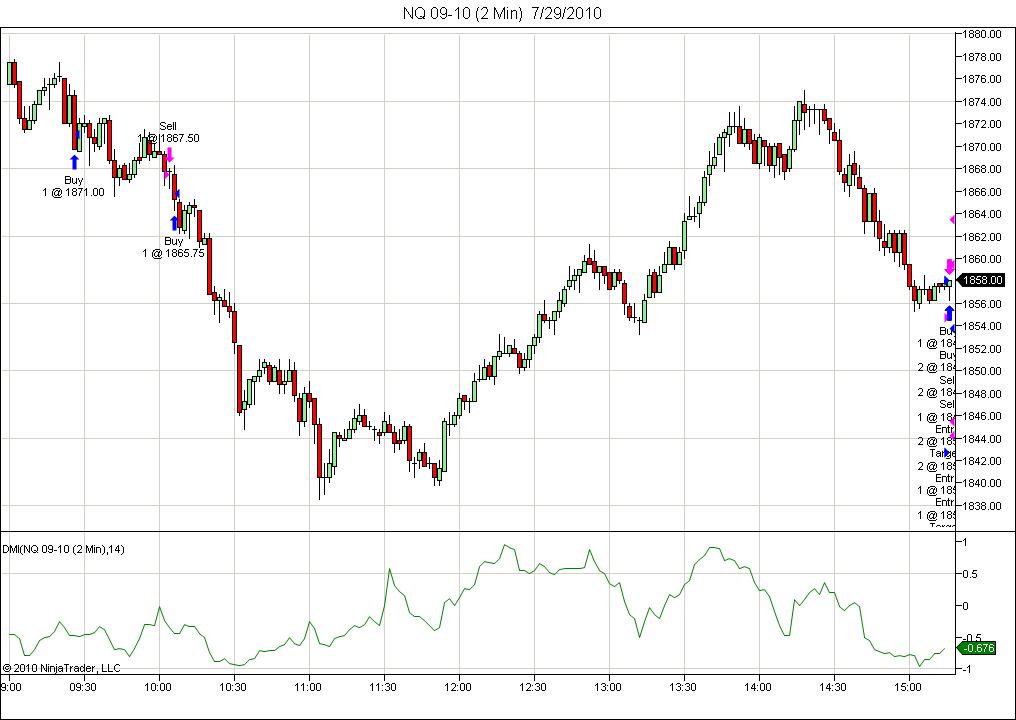
Task: Click the blue Buy arrow at 1865.75
Action: coord(174,223)
